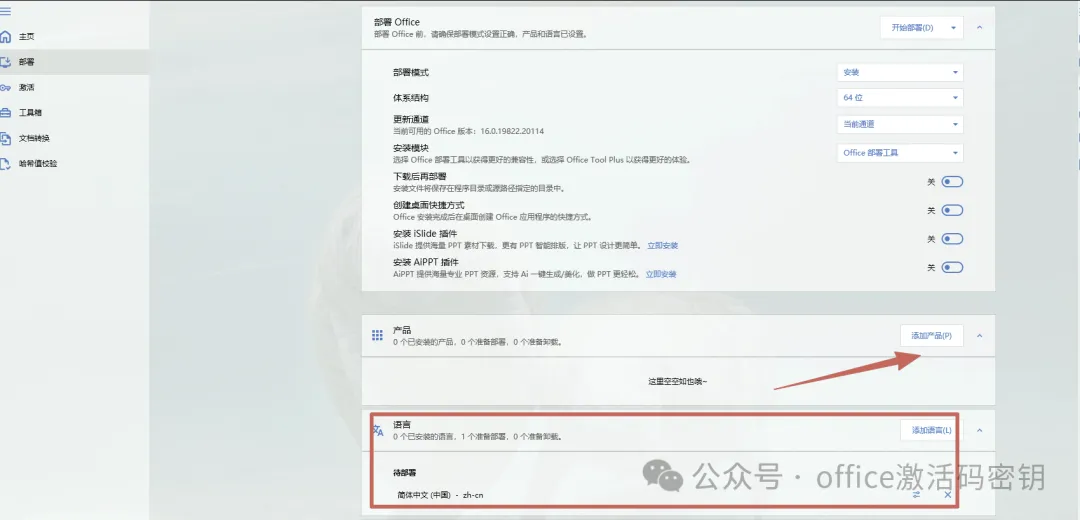Click the 部署 Office section heading

tap(397, 22)
